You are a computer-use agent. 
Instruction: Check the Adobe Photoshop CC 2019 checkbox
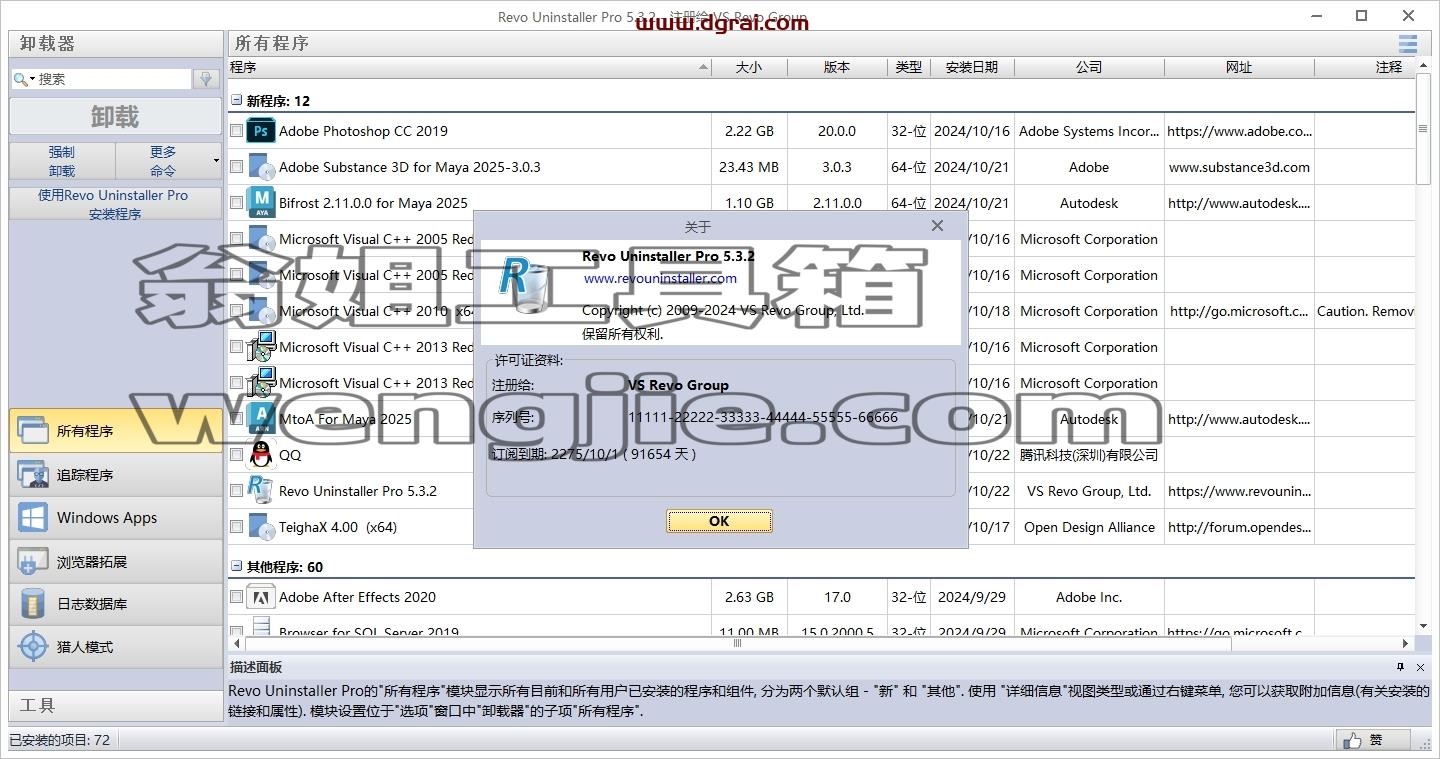point(237,131)
